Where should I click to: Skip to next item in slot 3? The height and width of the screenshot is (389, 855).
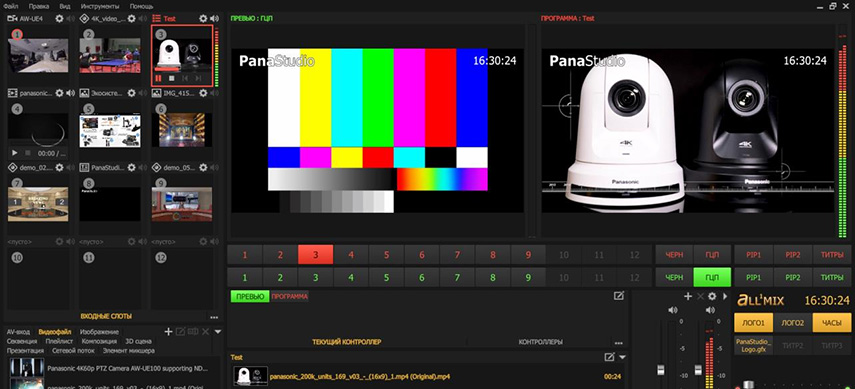coord(198,79)
